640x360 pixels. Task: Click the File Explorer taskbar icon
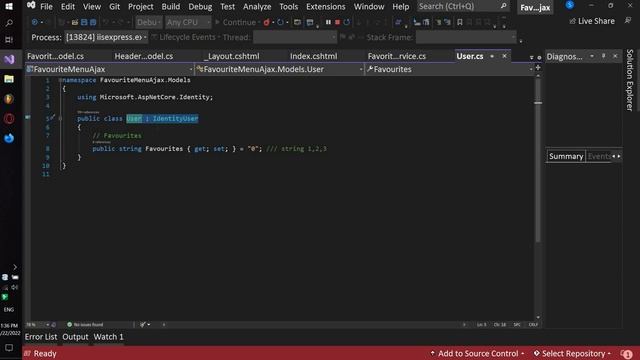(x=9, y=79)
